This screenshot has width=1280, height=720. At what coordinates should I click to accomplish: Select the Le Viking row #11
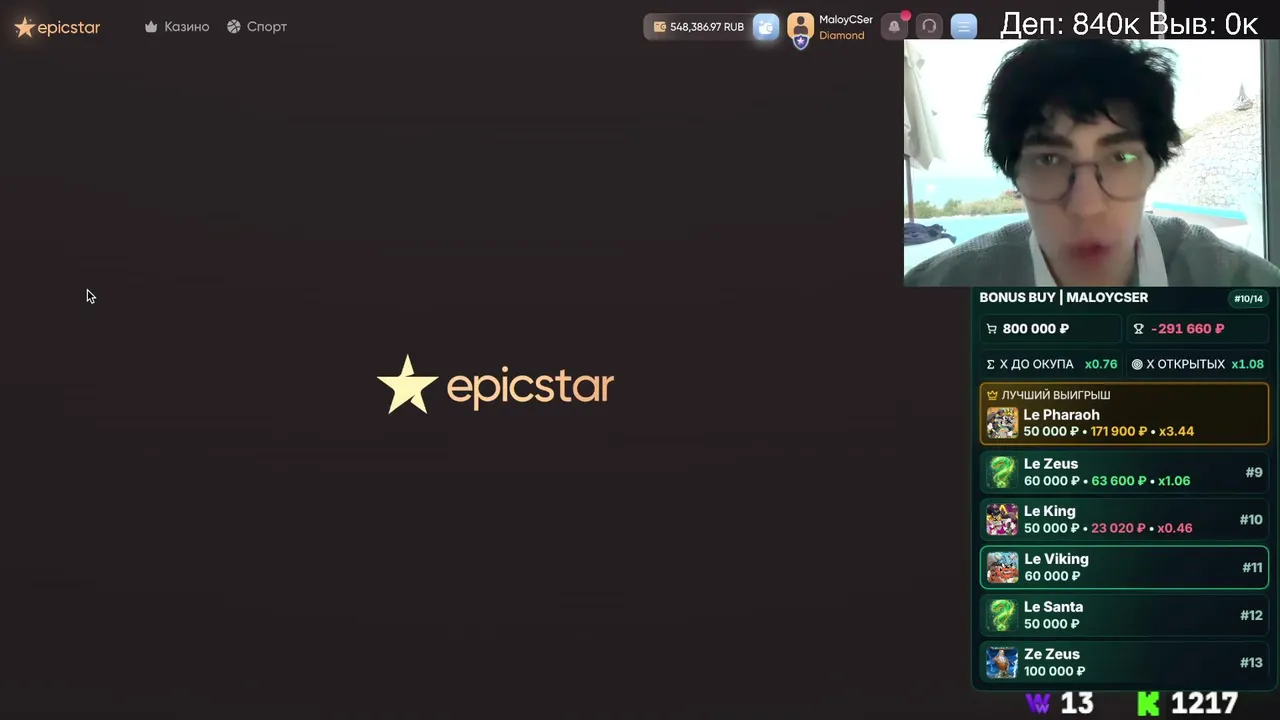(x=1124, y=567)
